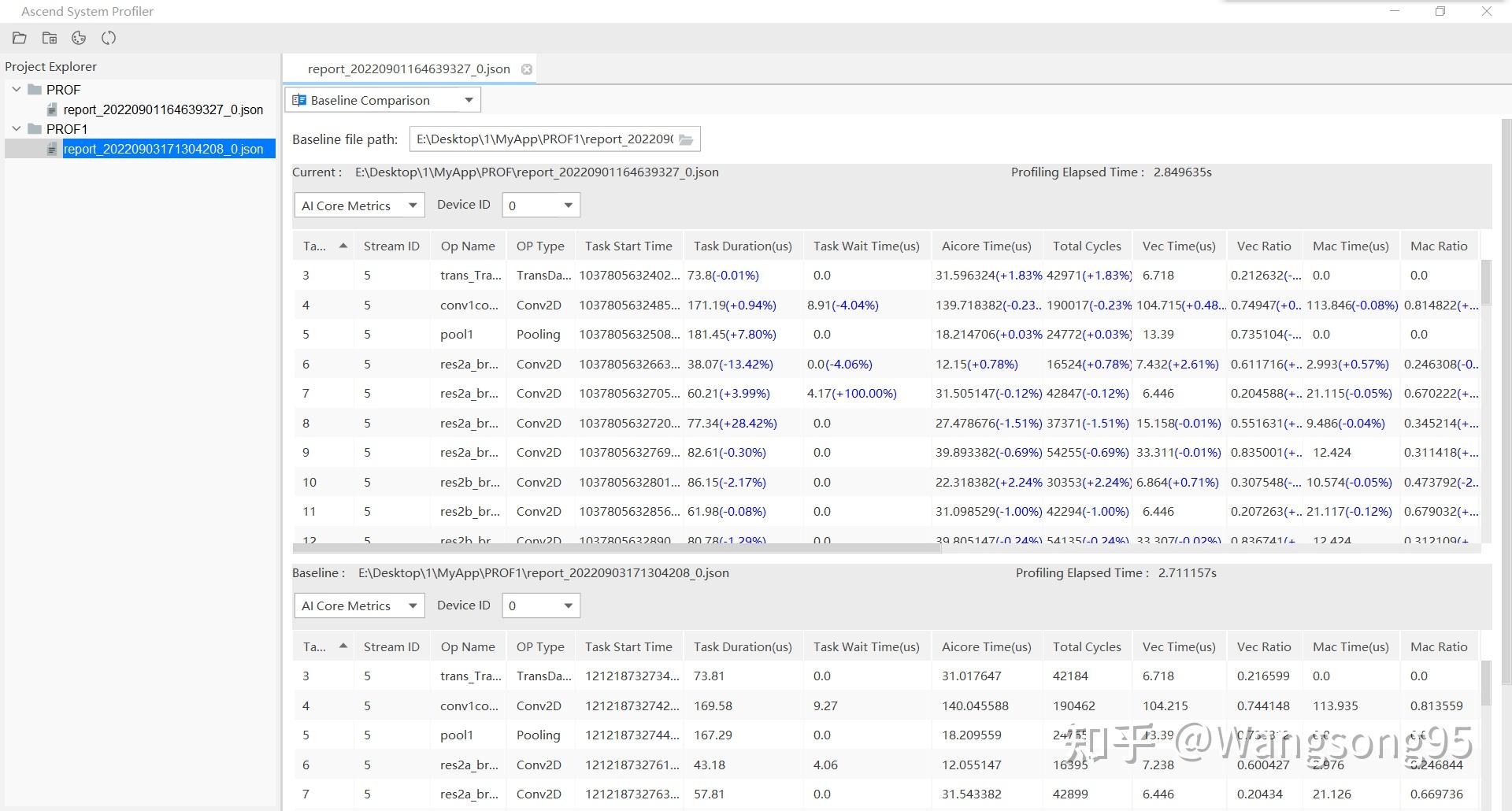Screen dimensions: 1512x811
Task: Click the Baseline file path input field
Action: point(543,139)
